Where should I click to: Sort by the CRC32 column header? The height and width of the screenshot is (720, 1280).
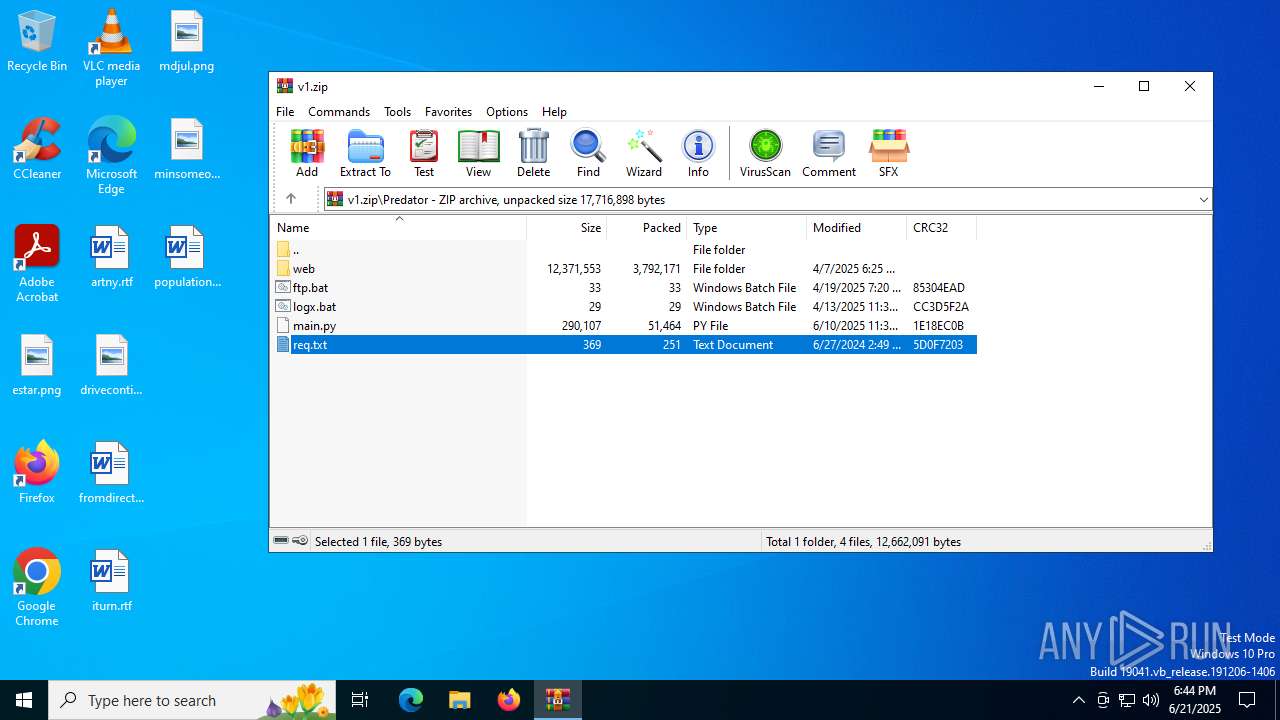(941, 228)
